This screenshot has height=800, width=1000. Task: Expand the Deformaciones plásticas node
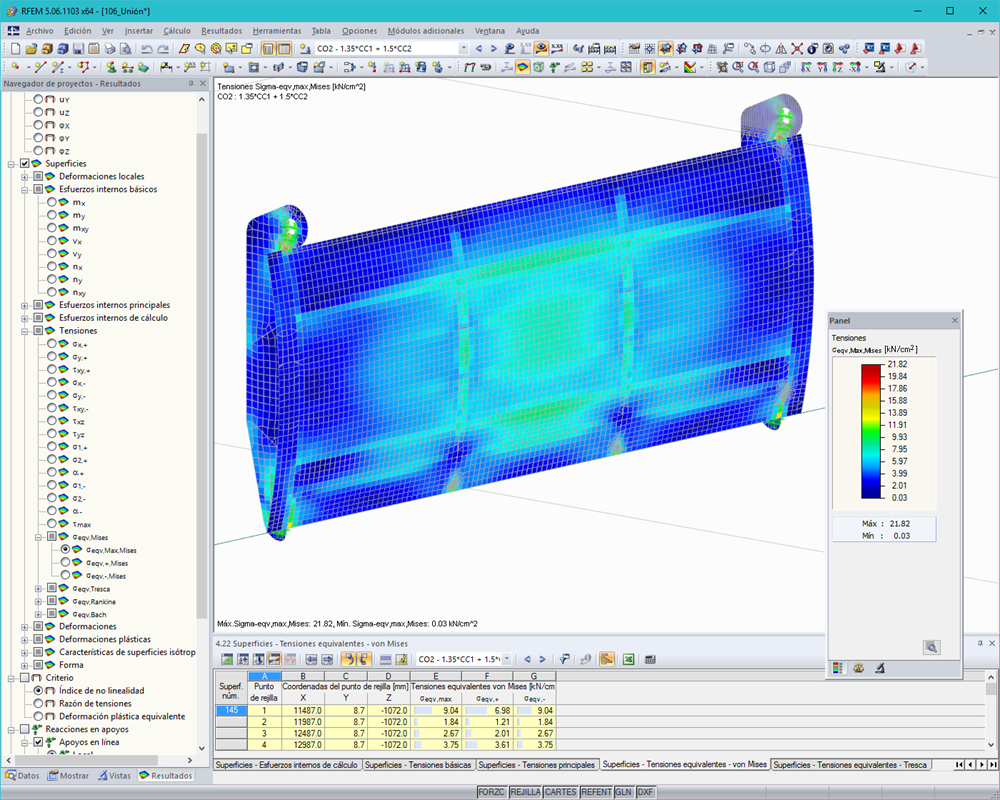[25, 639]
